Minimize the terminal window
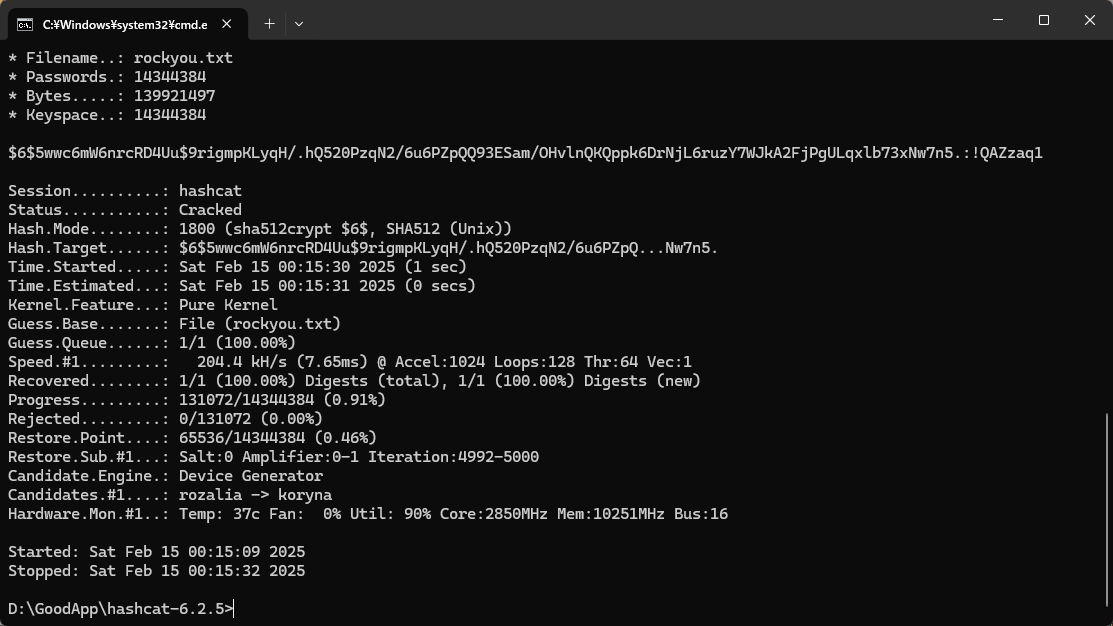1113x626 pixels. tap(997, 20)
